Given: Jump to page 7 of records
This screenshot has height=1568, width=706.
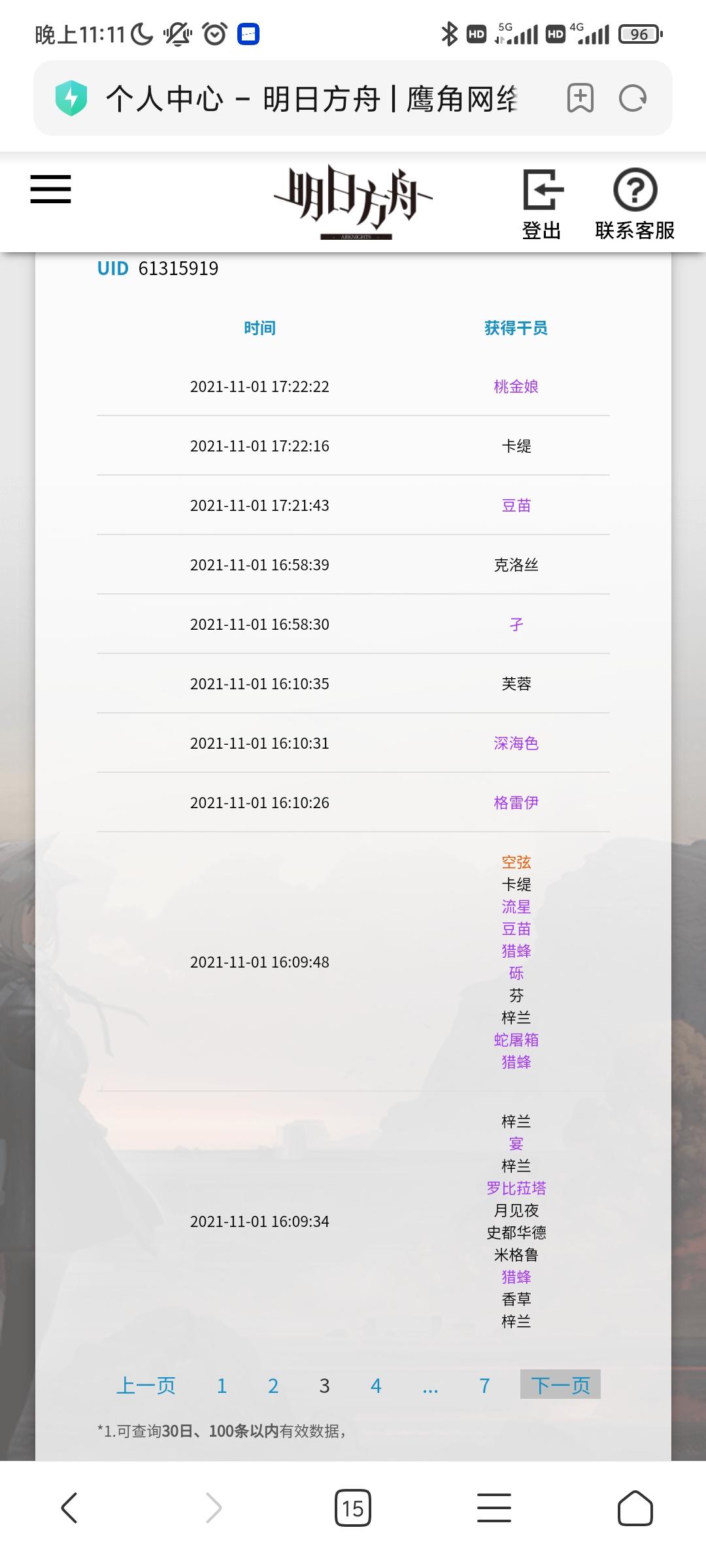Looking at the screenshot, I should tap(484, 1386).
